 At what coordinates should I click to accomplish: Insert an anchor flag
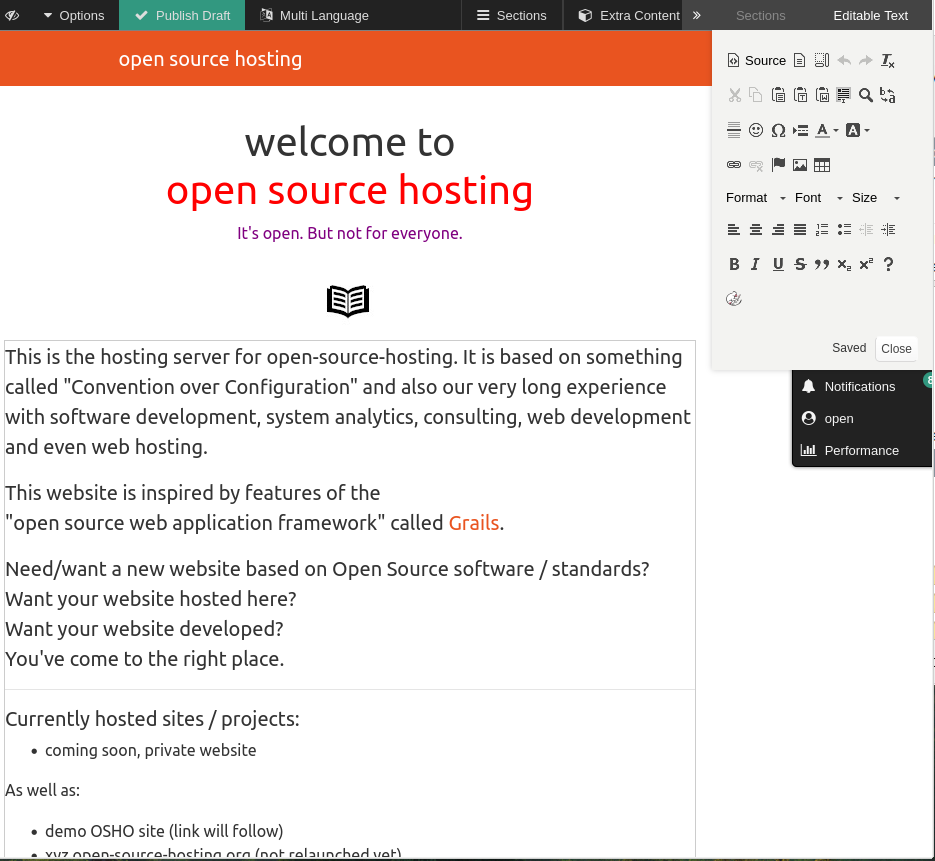tap(778, 165)
